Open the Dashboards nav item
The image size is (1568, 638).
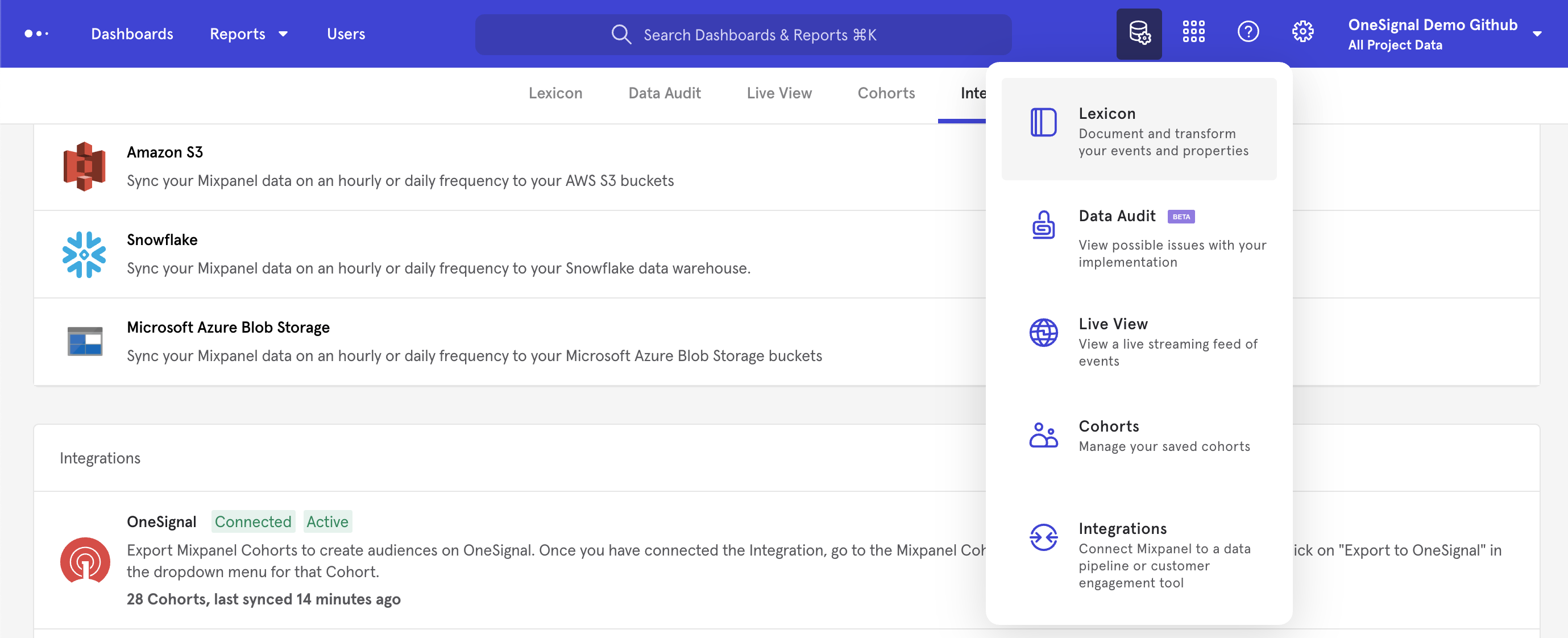click(132, 34)
